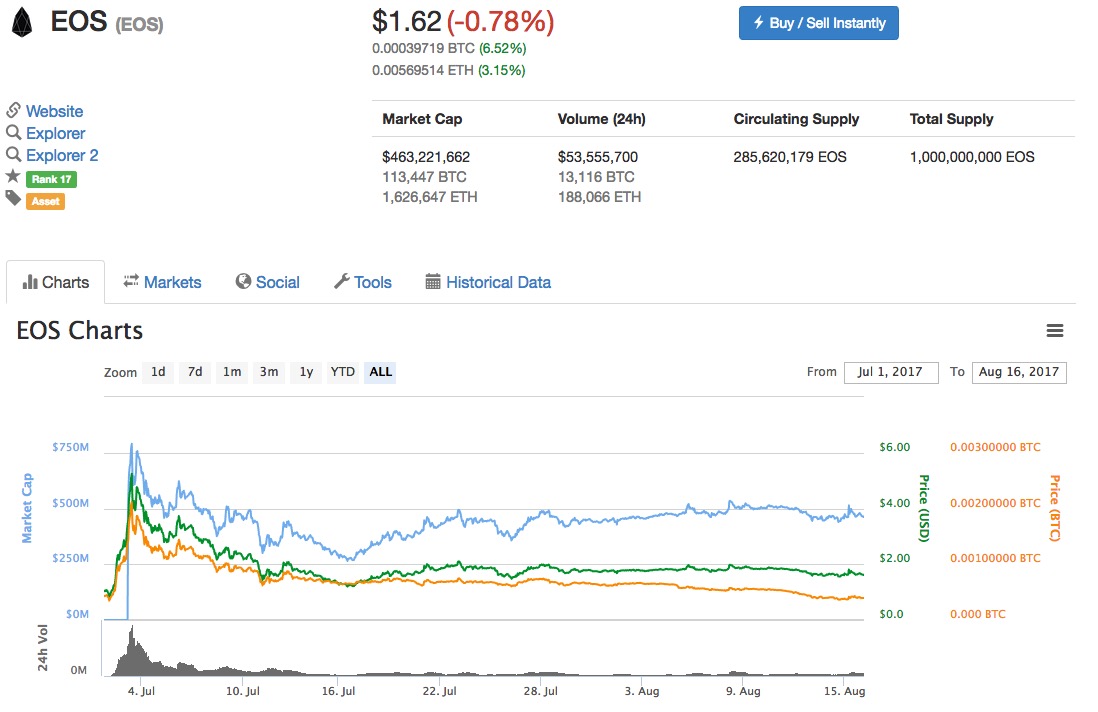1098x712 pixels.
Task: Click the Rank 17 green badge
Action: coord(51,179)
